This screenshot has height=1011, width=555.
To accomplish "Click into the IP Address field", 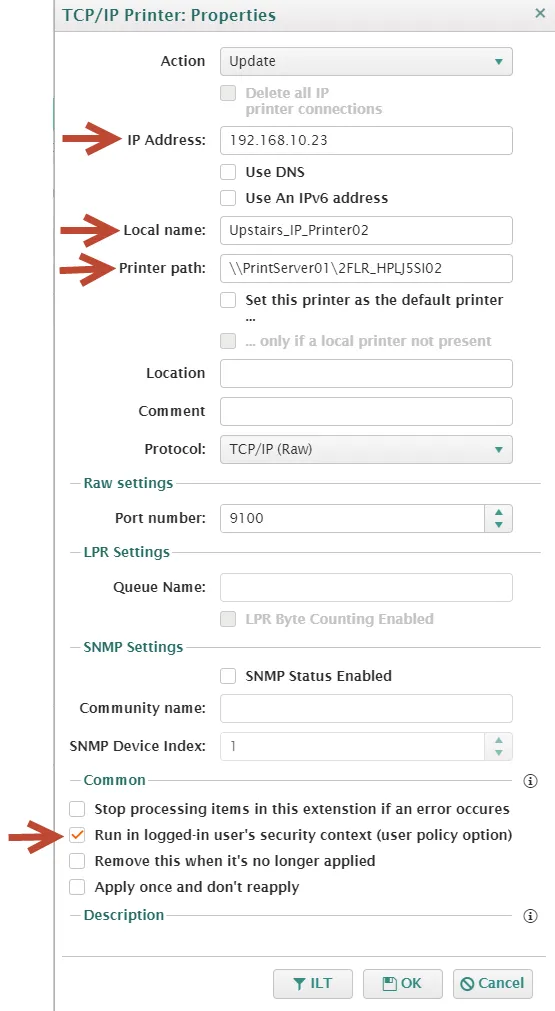I will coord(366,140).
